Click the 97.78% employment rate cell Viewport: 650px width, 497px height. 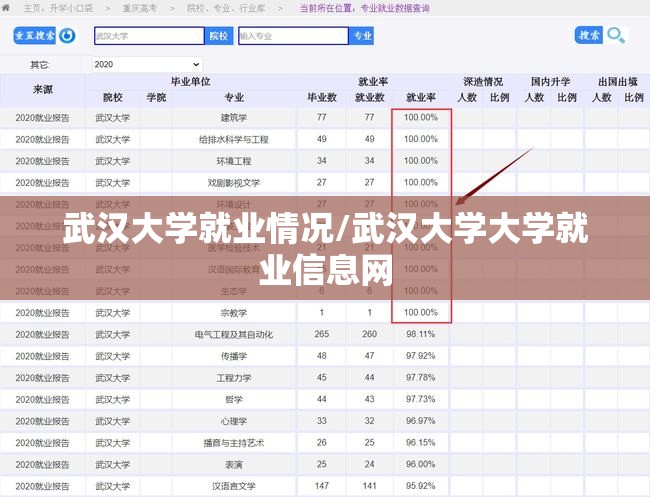point(421,378)
